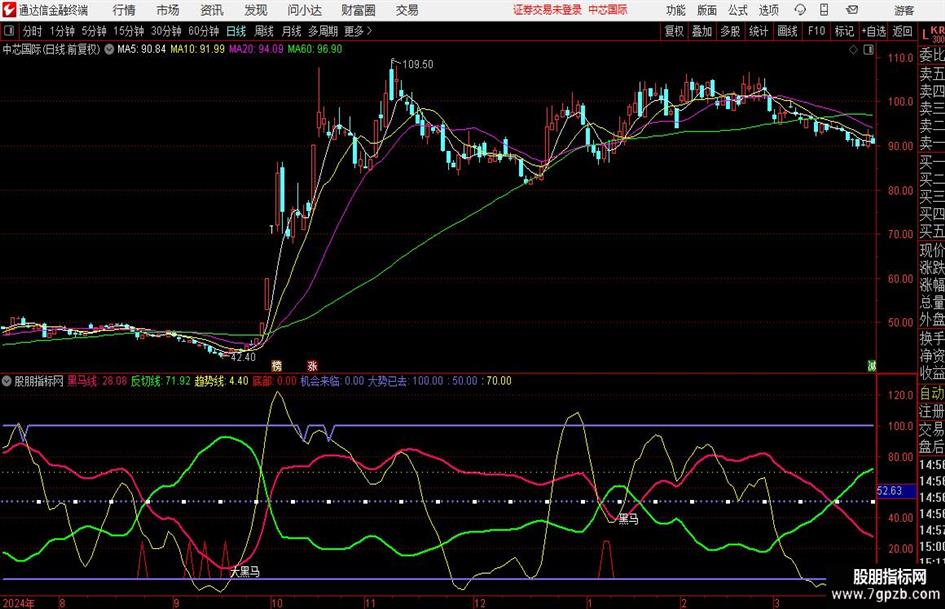Click the month 10 marker on the time axis
Viewport: 945px width, 609px height.
point(277,603)
